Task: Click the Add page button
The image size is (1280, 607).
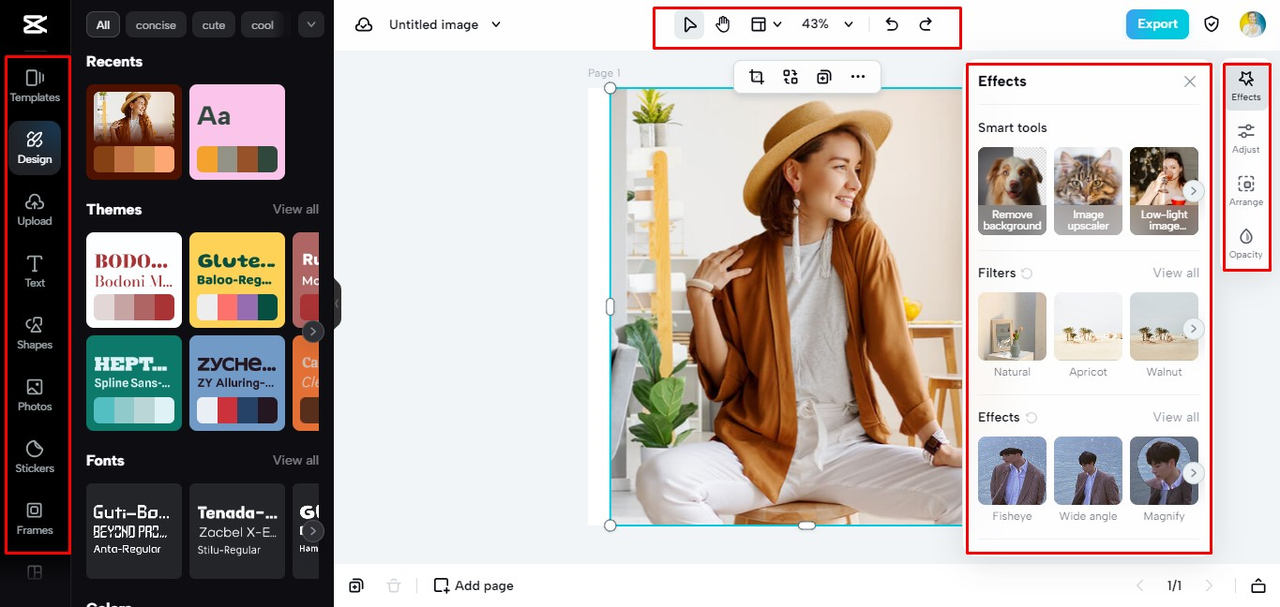Action: coord(473,586)
